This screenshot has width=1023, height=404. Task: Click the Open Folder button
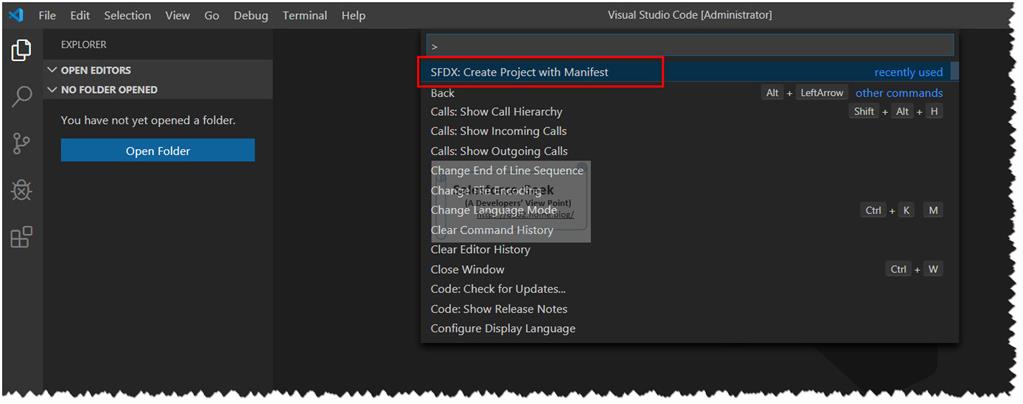click(x=158, y=151)
